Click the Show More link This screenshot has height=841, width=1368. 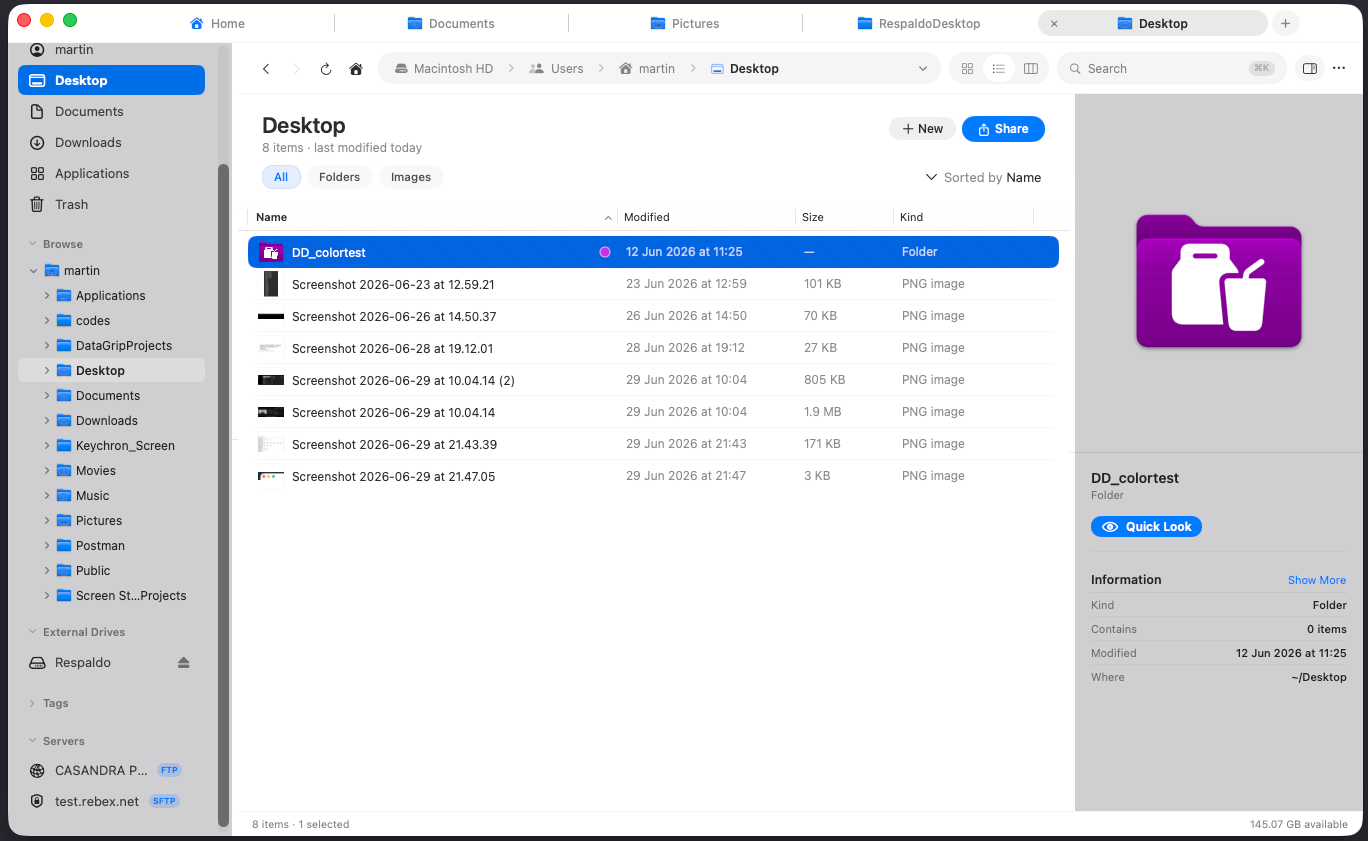tap(1316, 580)
